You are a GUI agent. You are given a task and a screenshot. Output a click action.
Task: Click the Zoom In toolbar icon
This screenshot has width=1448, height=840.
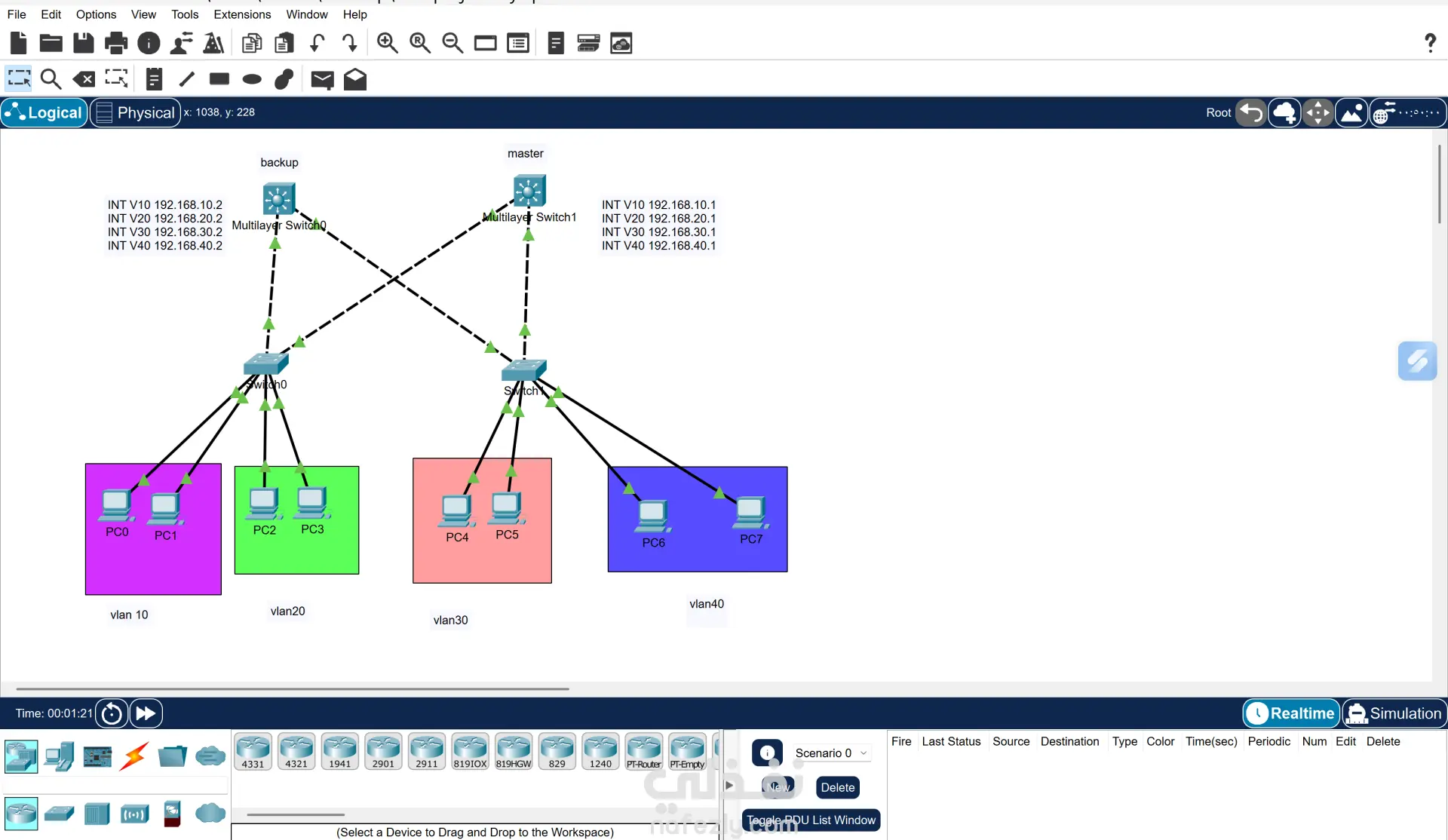pos(388,43)
